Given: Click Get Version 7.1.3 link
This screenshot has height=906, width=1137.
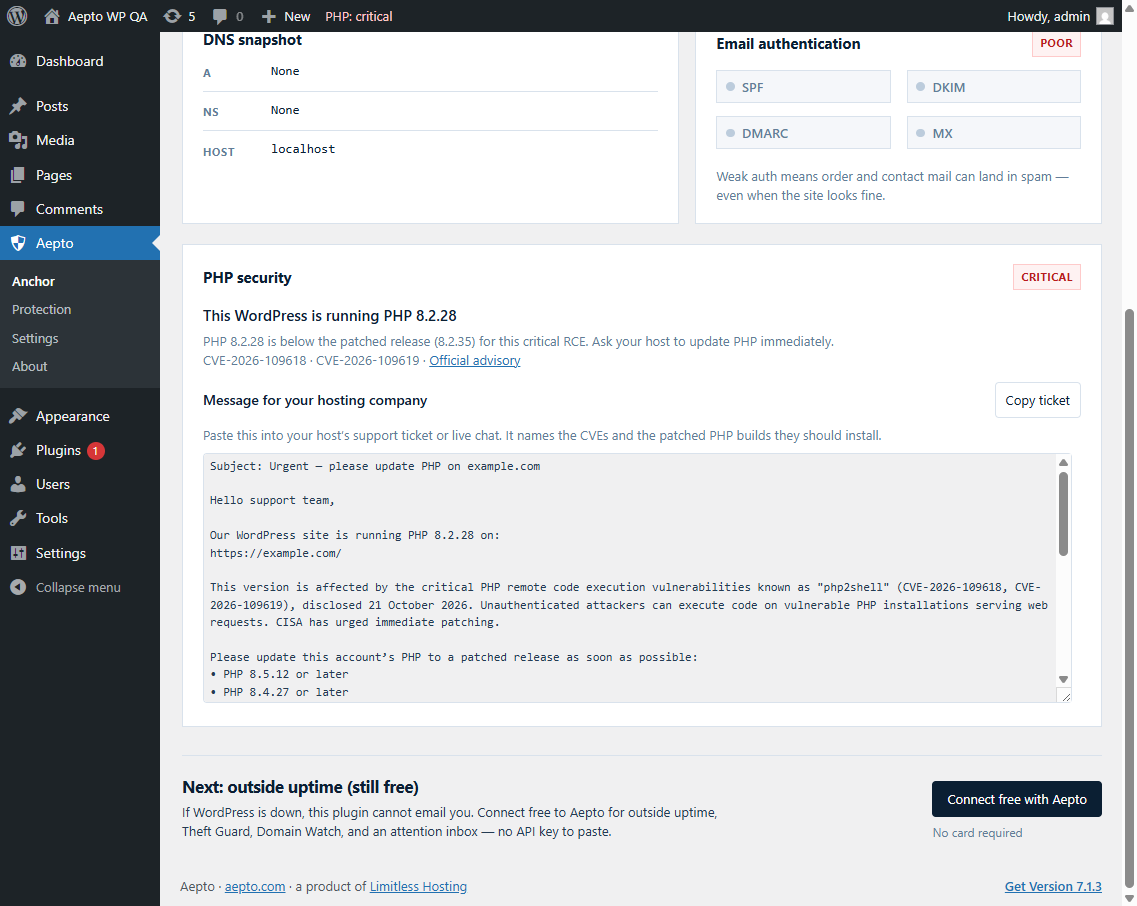Looking at the screenshot, I should [1053, 886].
